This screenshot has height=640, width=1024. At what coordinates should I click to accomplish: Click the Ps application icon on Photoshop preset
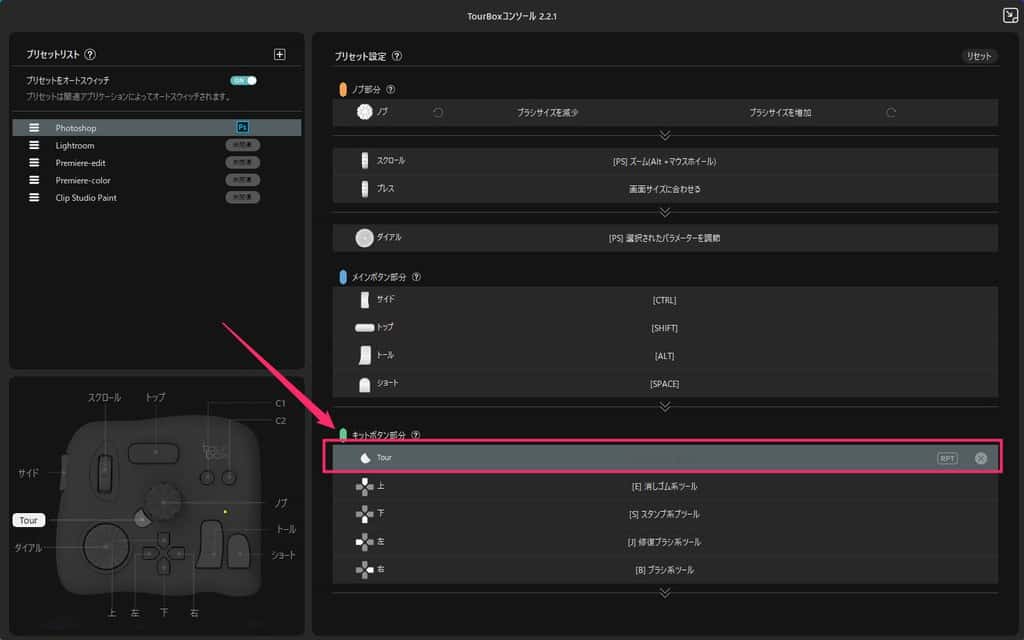242,127
